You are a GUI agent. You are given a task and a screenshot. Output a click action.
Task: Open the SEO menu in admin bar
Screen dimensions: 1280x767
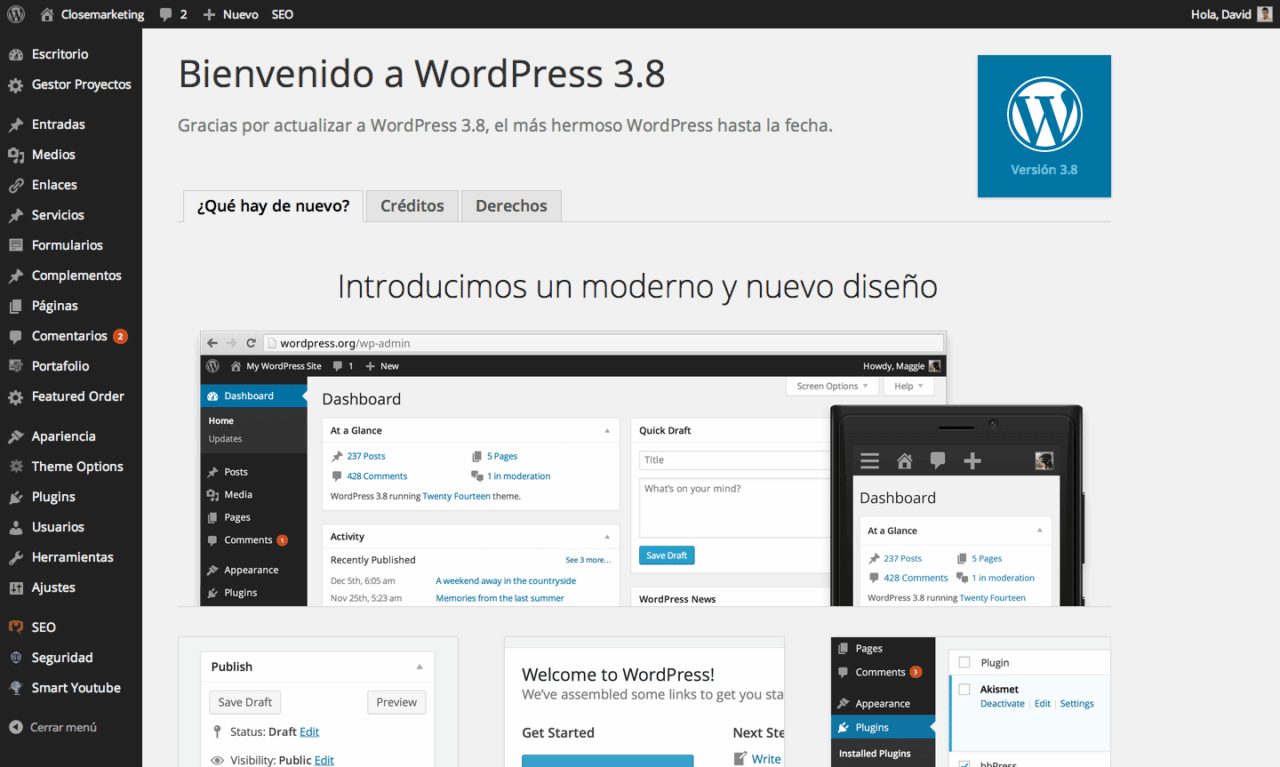(283, 15)
